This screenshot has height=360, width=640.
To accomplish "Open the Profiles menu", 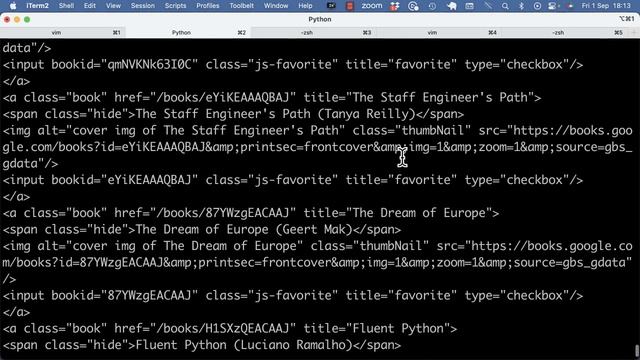I will [207, 6].
